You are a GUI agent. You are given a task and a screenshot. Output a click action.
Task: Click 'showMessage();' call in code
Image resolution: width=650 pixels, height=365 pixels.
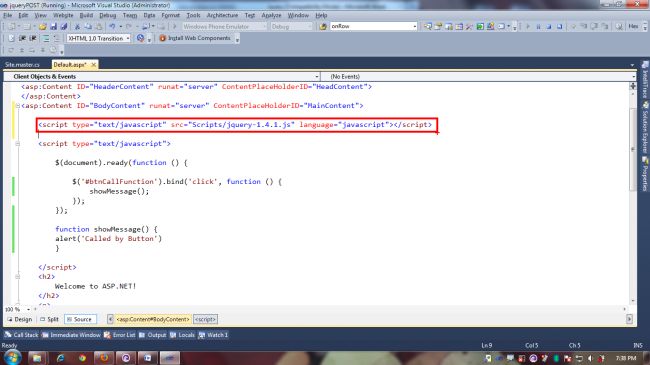119,191
